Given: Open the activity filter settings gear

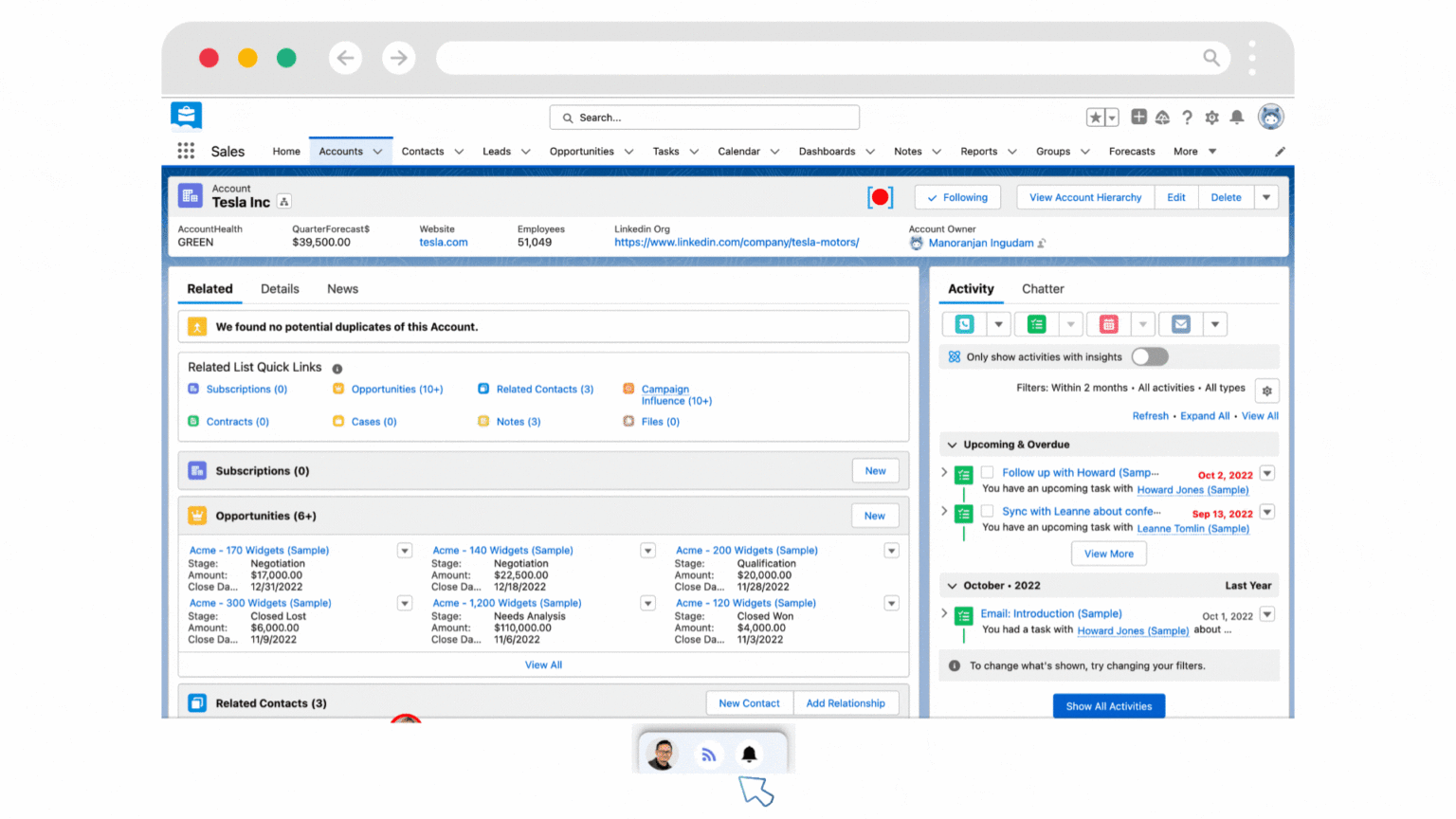Looking at the screenshot, I should tap(1267, 391).
